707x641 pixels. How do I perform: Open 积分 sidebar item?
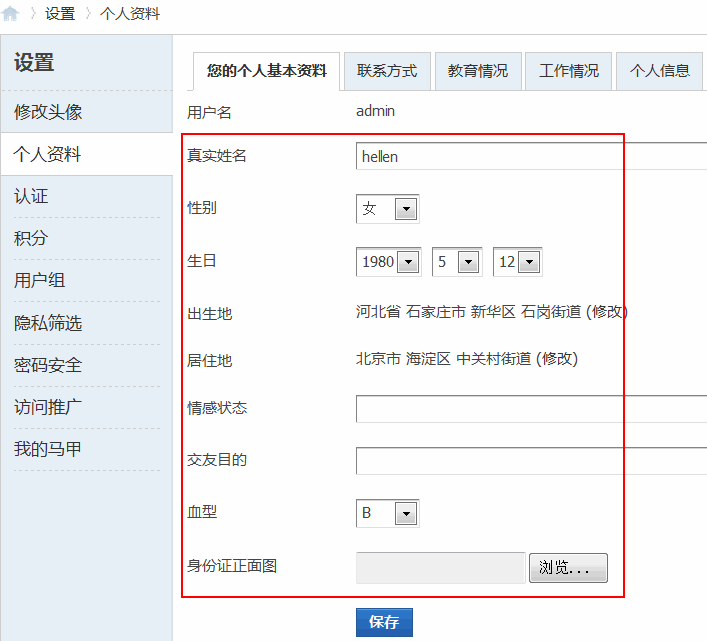click(x=31, y=238)
